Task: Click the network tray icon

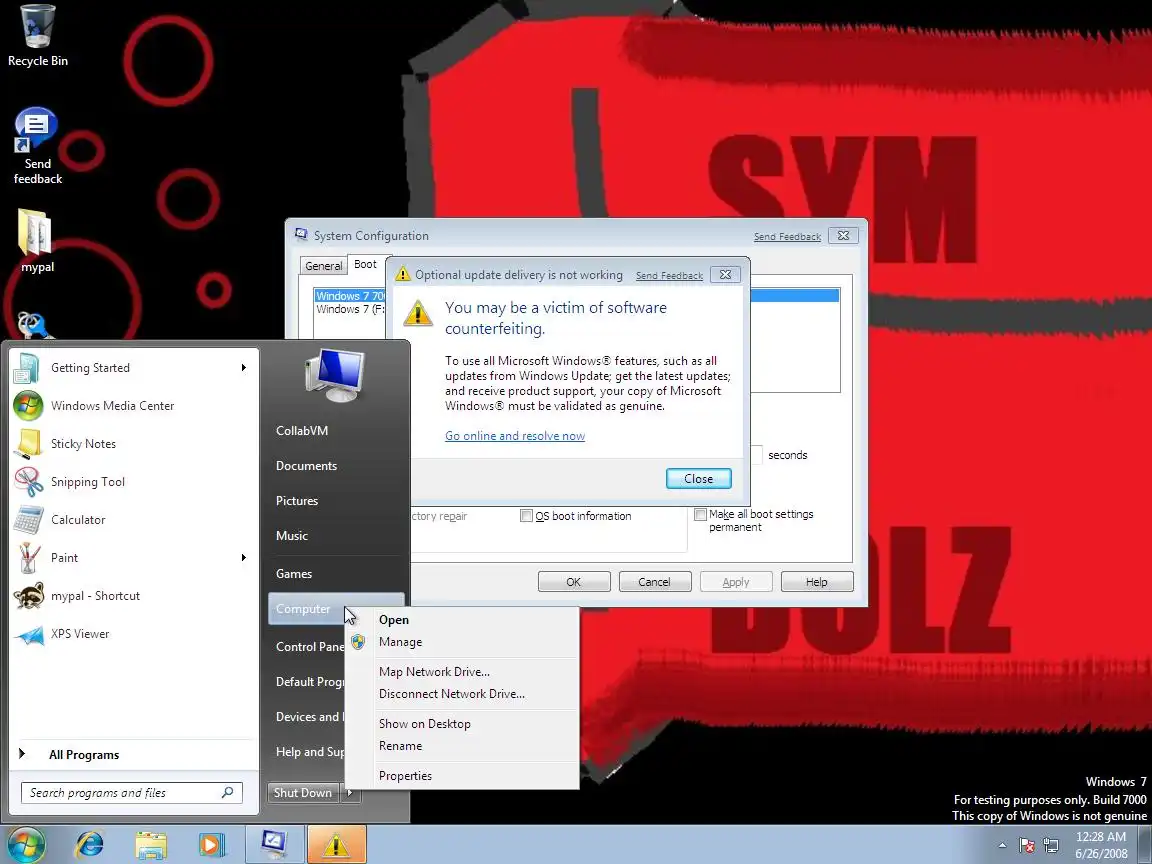Action: point(1051,846)
